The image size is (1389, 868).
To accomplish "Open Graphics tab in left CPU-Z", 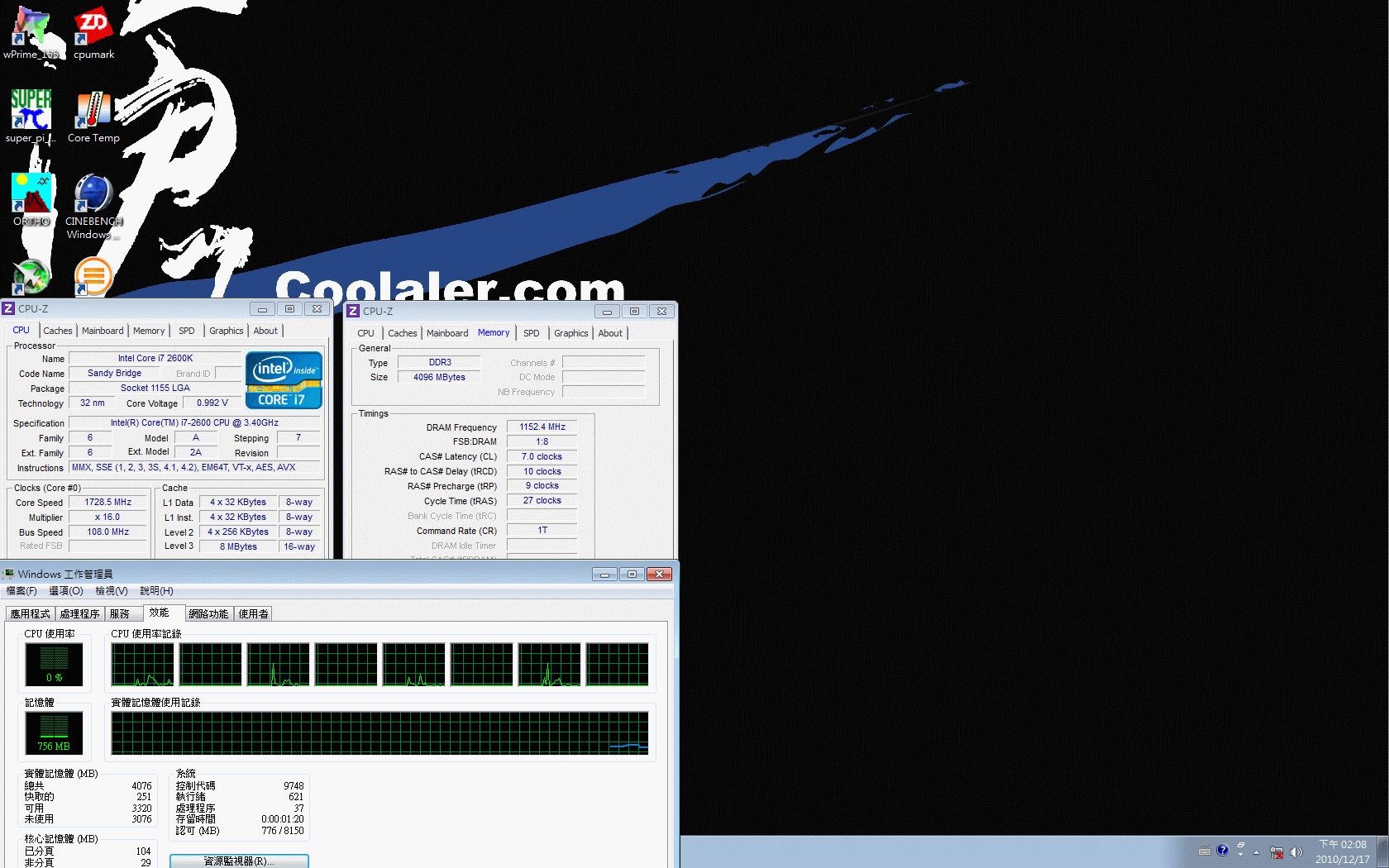I will (x=226, y=331).
